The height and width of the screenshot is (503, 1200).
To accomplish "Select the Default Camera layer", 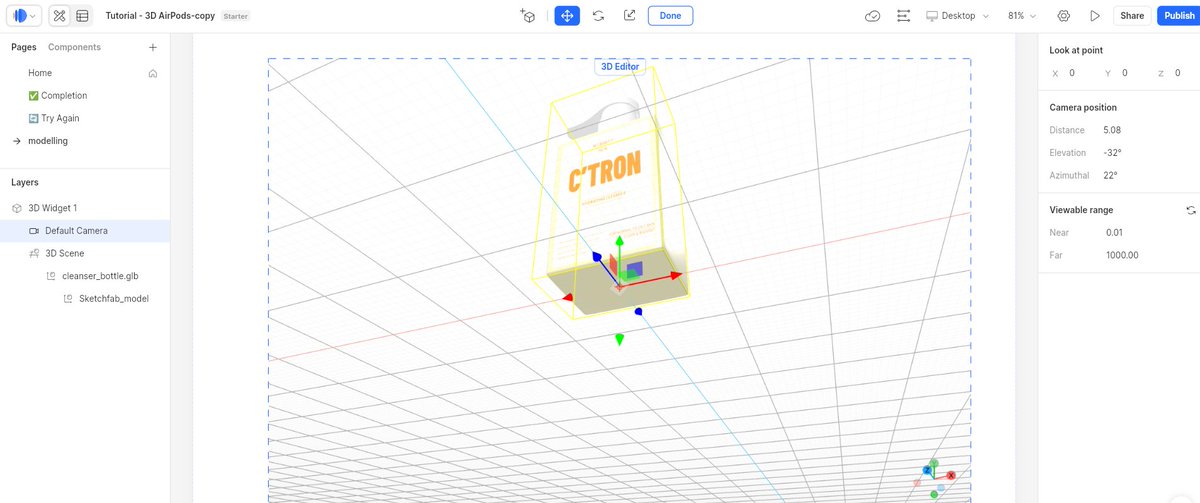I will (x=85, y=231).
